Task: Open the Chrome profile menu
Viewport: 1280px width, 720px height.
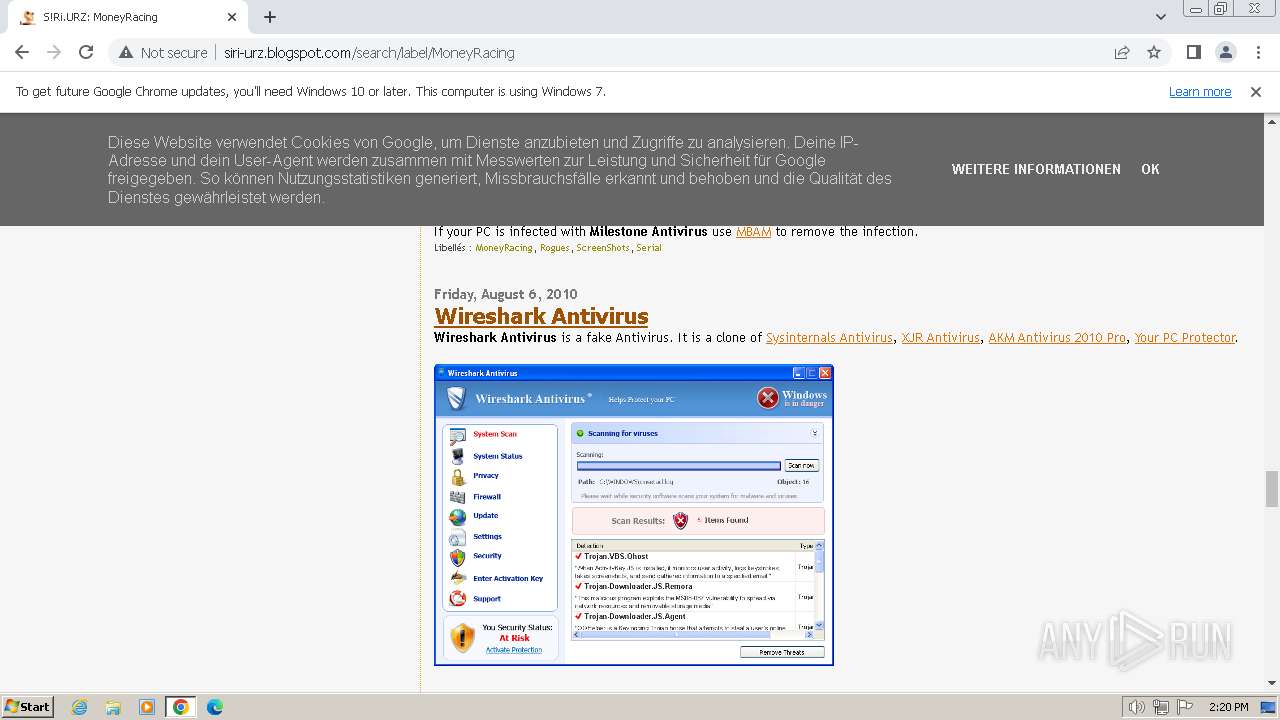Action: coord(1226,52)
